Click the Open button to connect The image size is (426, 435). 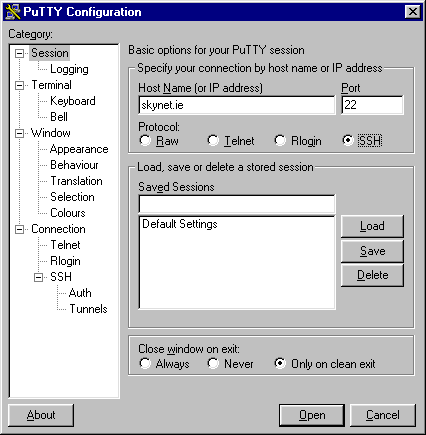click(x=312, y=415)
